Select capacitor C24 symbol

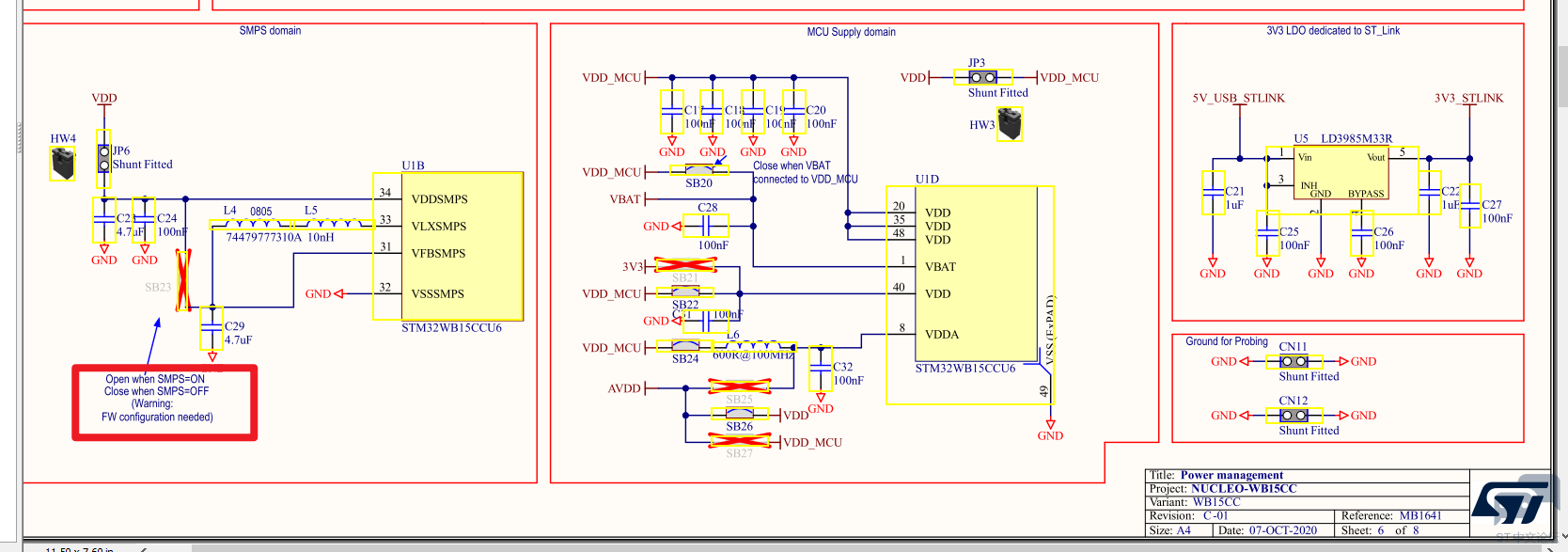144,221
